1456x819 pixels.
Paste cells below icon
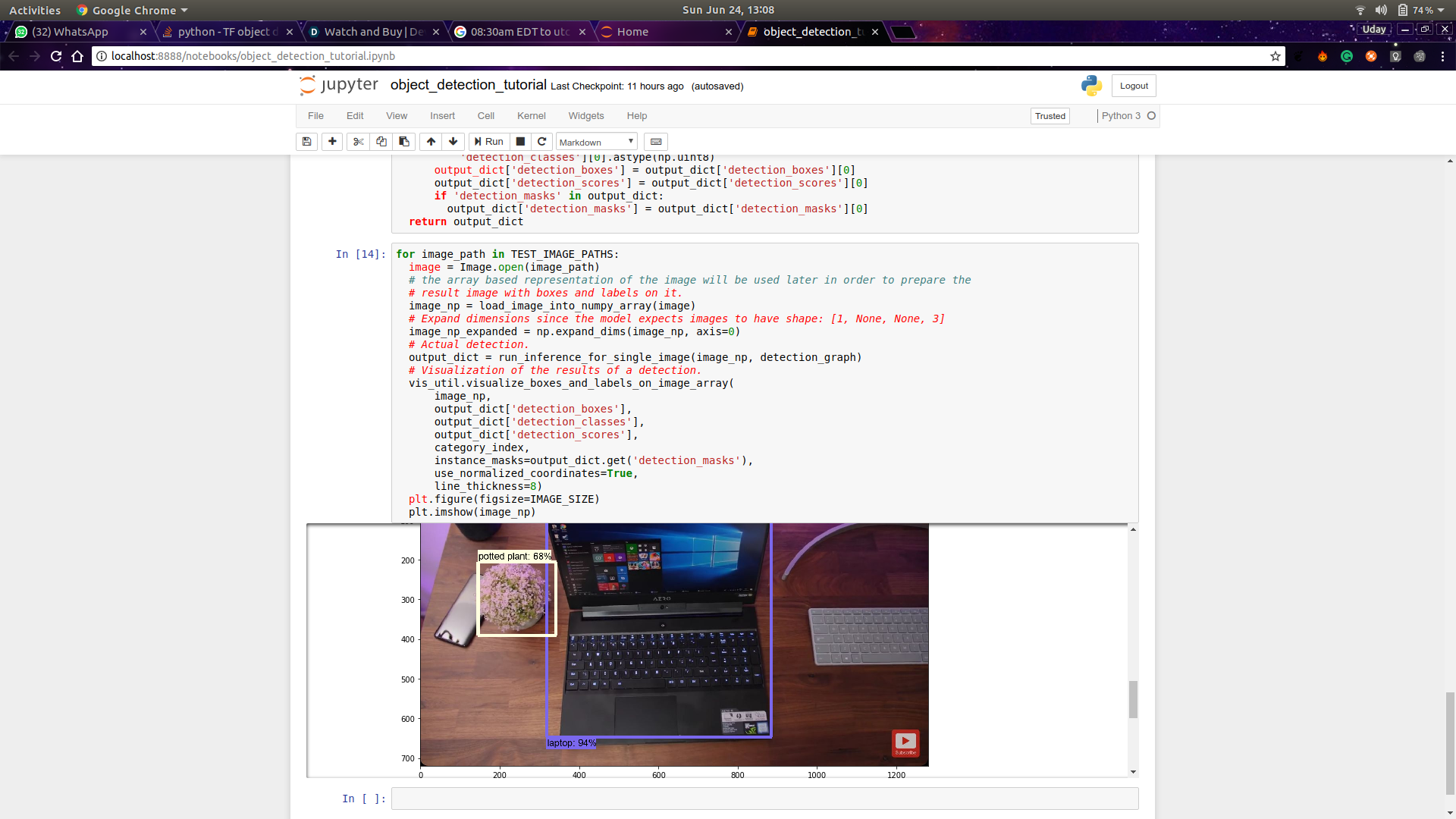(403, 142)
